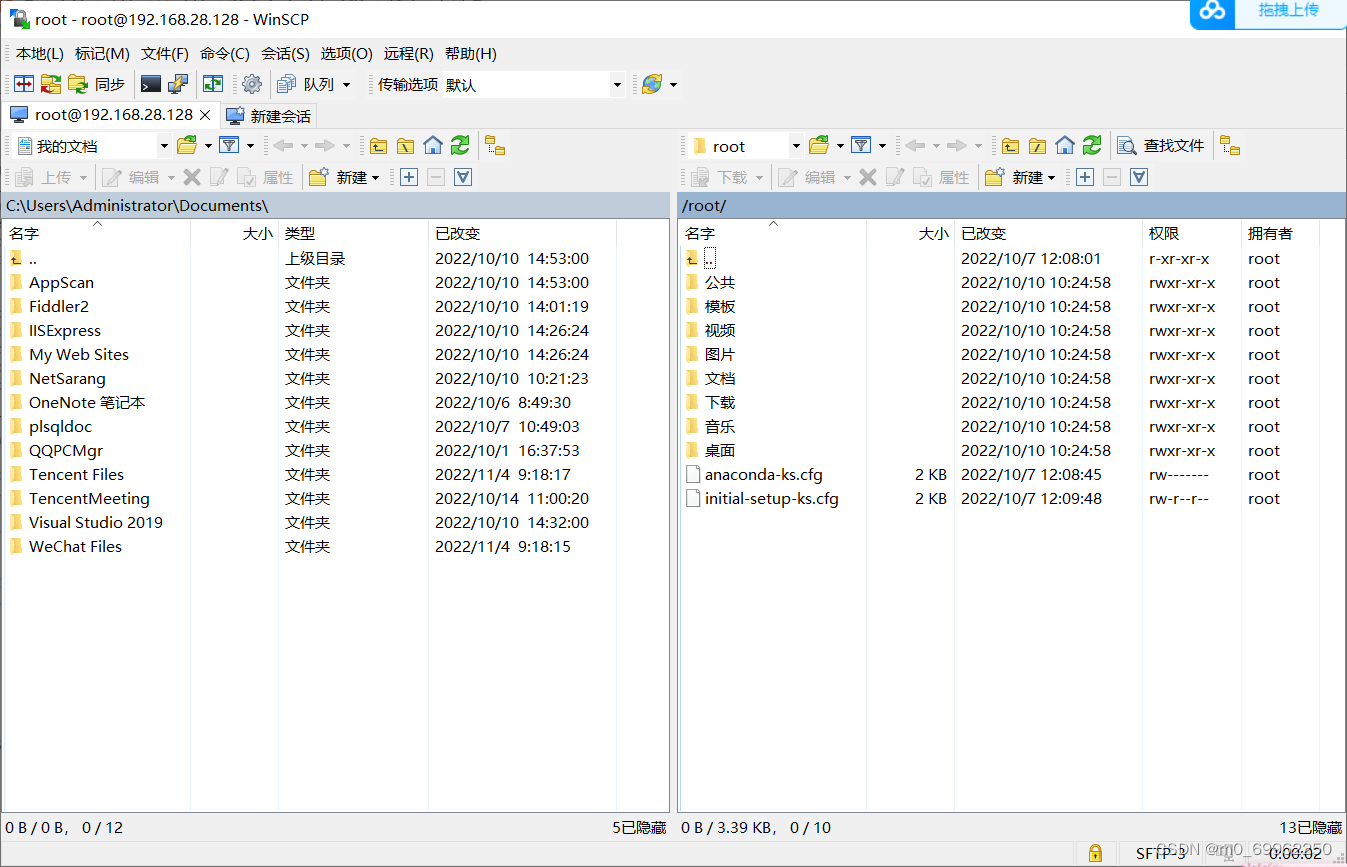The width and height of the screenshot is (1347, 867).
Task: Open the terminal console icon
Action: [151, 84]
